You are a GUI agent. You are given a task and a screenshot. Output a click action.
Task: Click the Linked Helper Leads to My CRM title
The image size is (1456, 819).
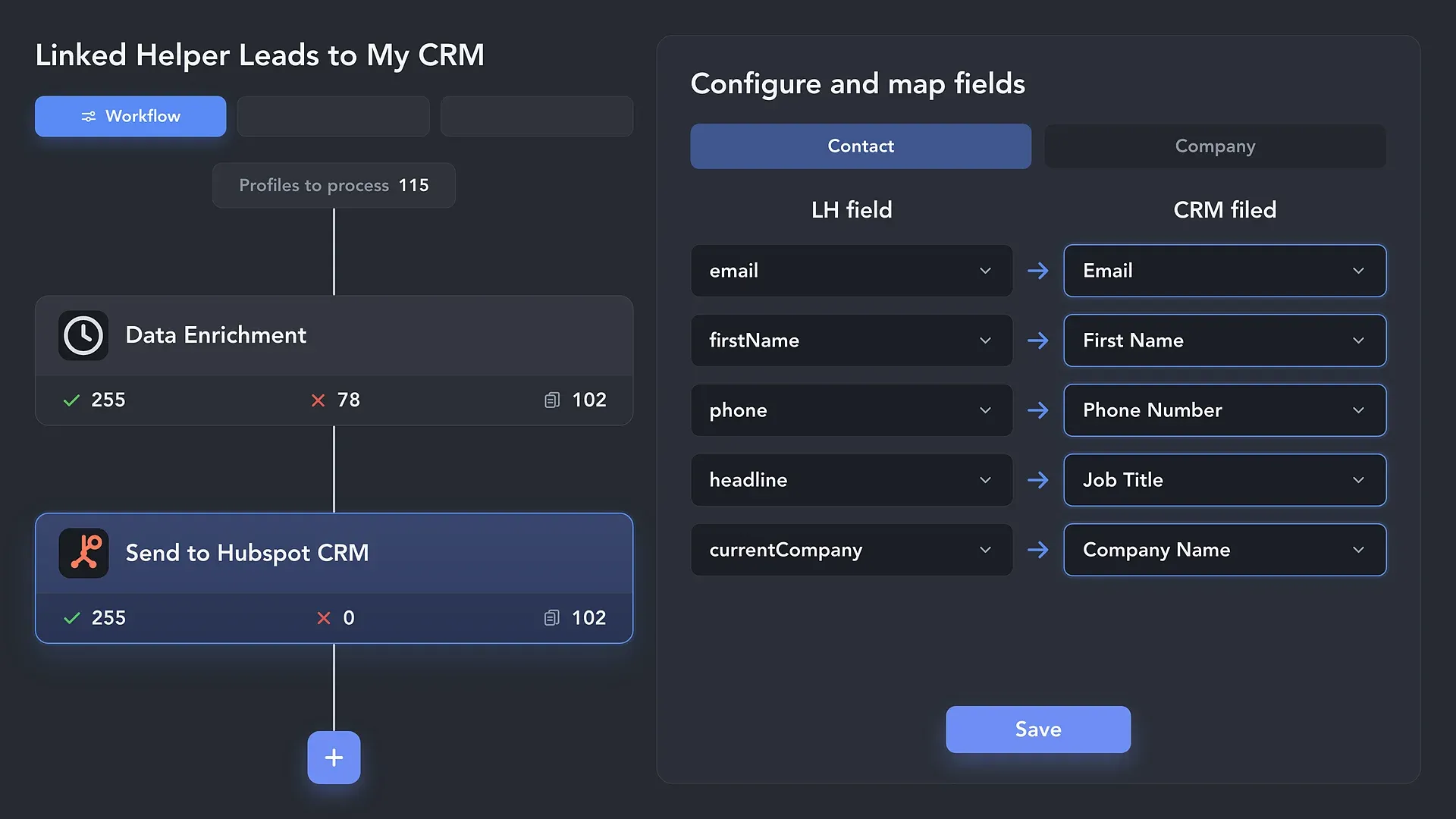pos(259,55)
